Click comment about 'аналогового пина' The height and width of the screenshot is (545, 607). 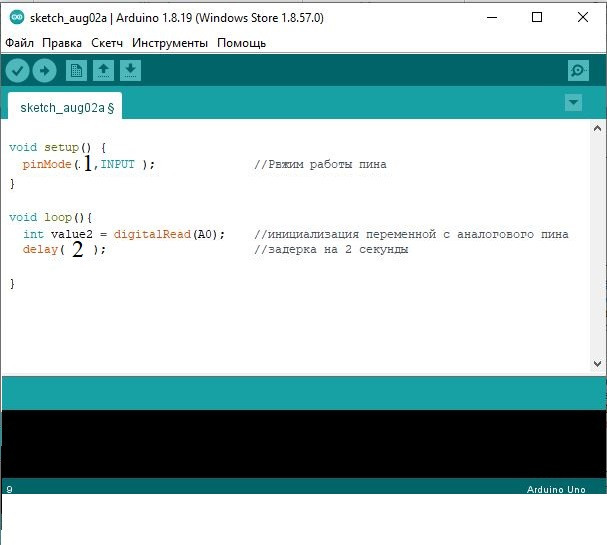(x=411, y=234)
